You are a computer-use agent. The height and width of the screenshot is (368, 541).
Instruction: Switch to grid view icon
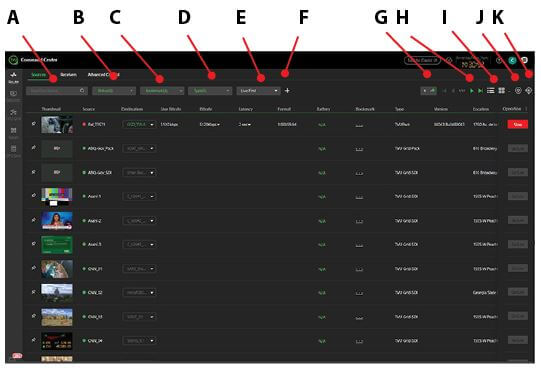pyautogui.click(x=502, y=90)
